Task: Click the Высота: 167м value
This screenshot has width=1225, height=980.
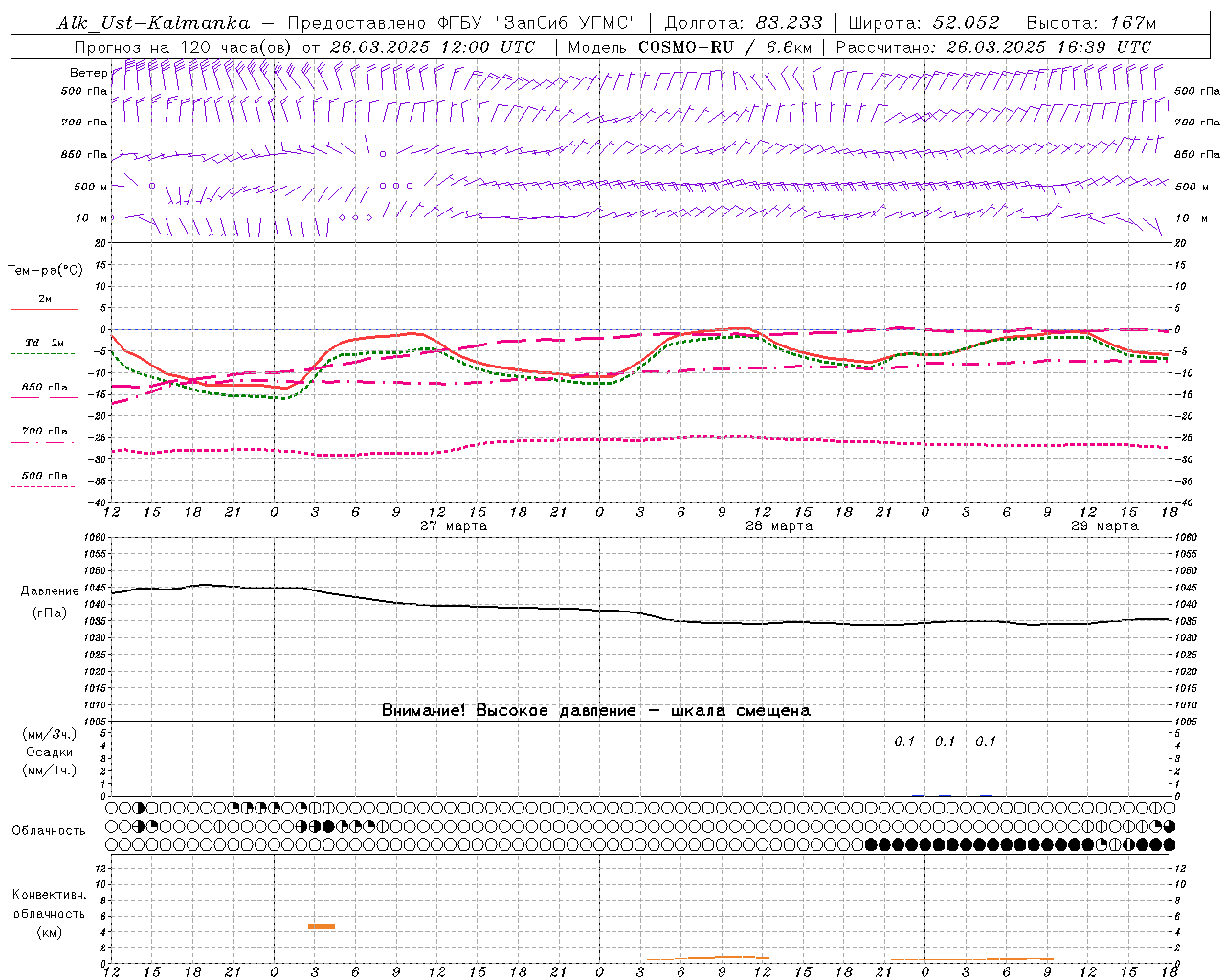Action: [1091, 23]
